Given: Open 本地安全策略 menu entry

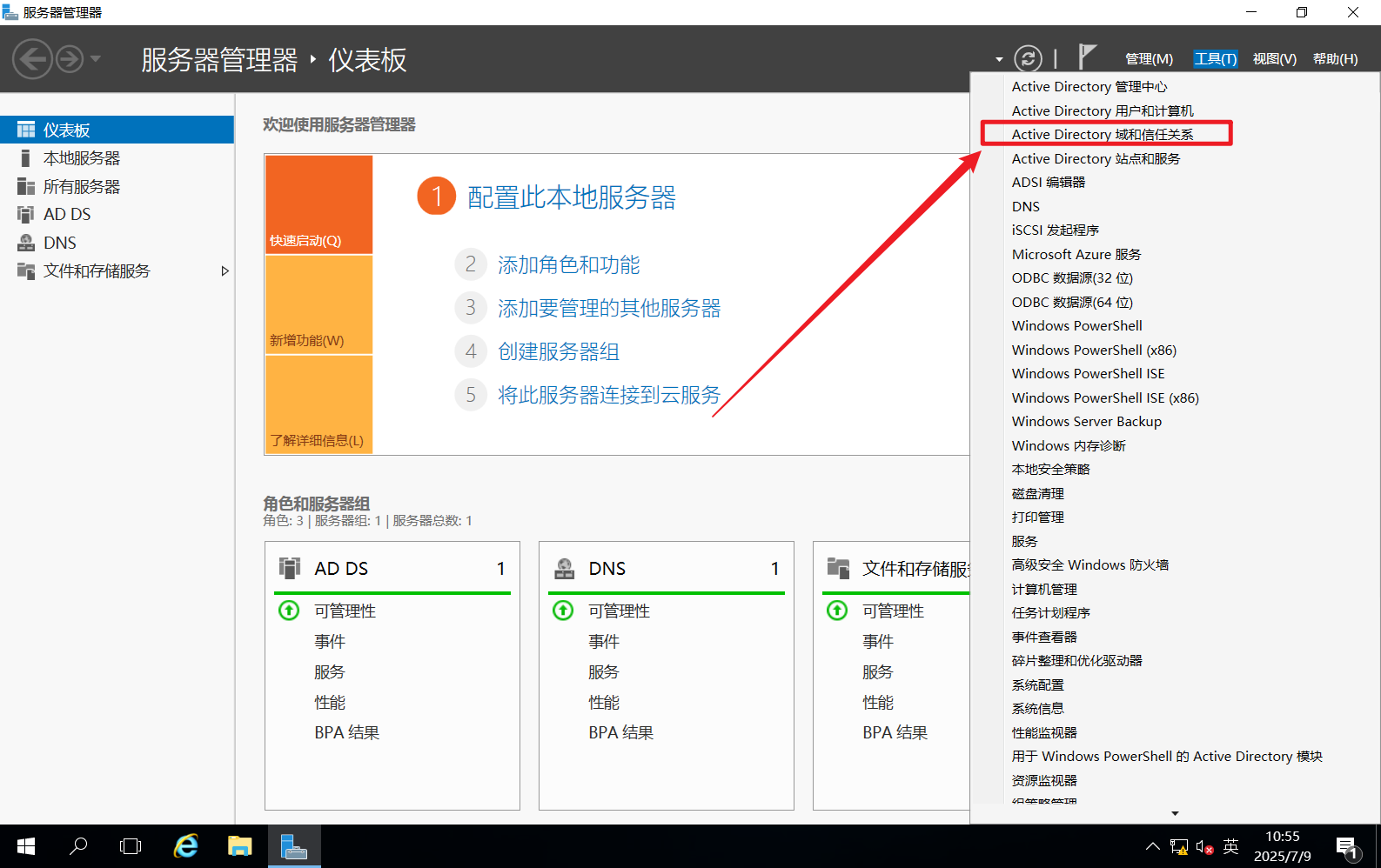Looking at the screenshot, I should coord(1051,470).
